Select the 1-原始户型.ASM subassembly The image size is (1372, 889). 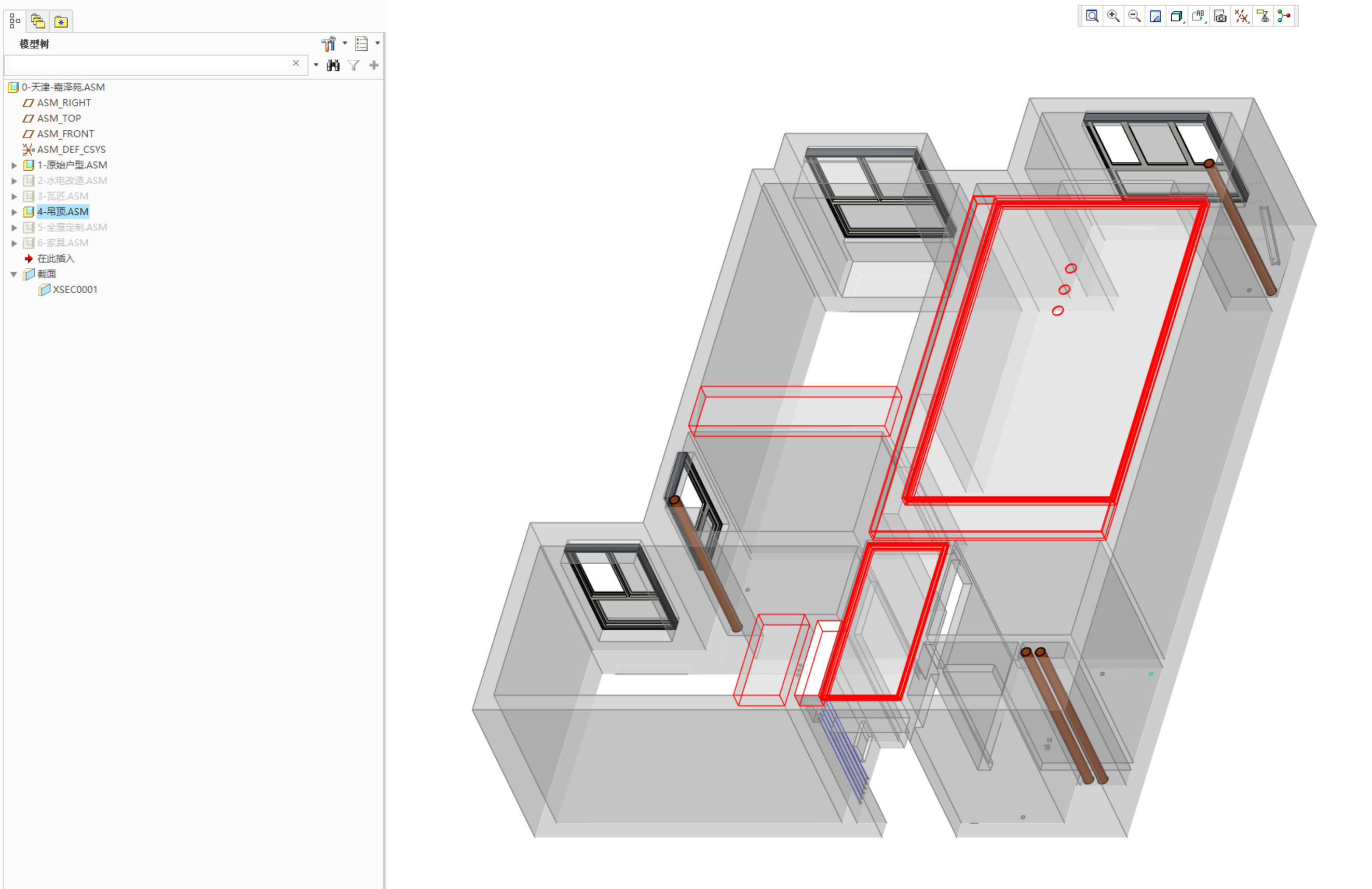[72, 165]
